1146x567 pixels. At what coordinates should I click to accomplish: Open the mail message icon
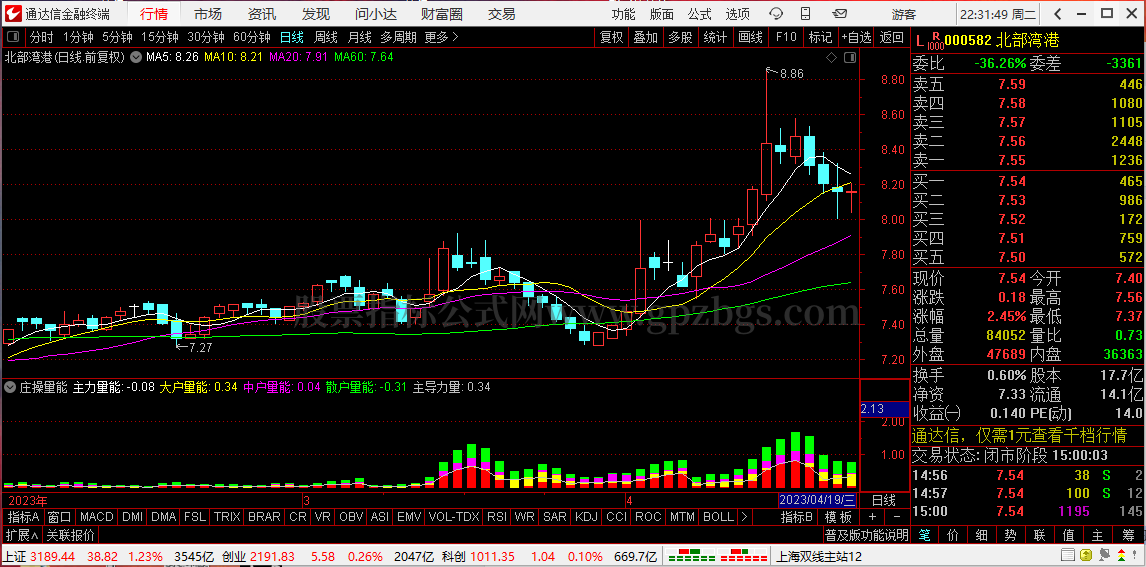(840, 14)
